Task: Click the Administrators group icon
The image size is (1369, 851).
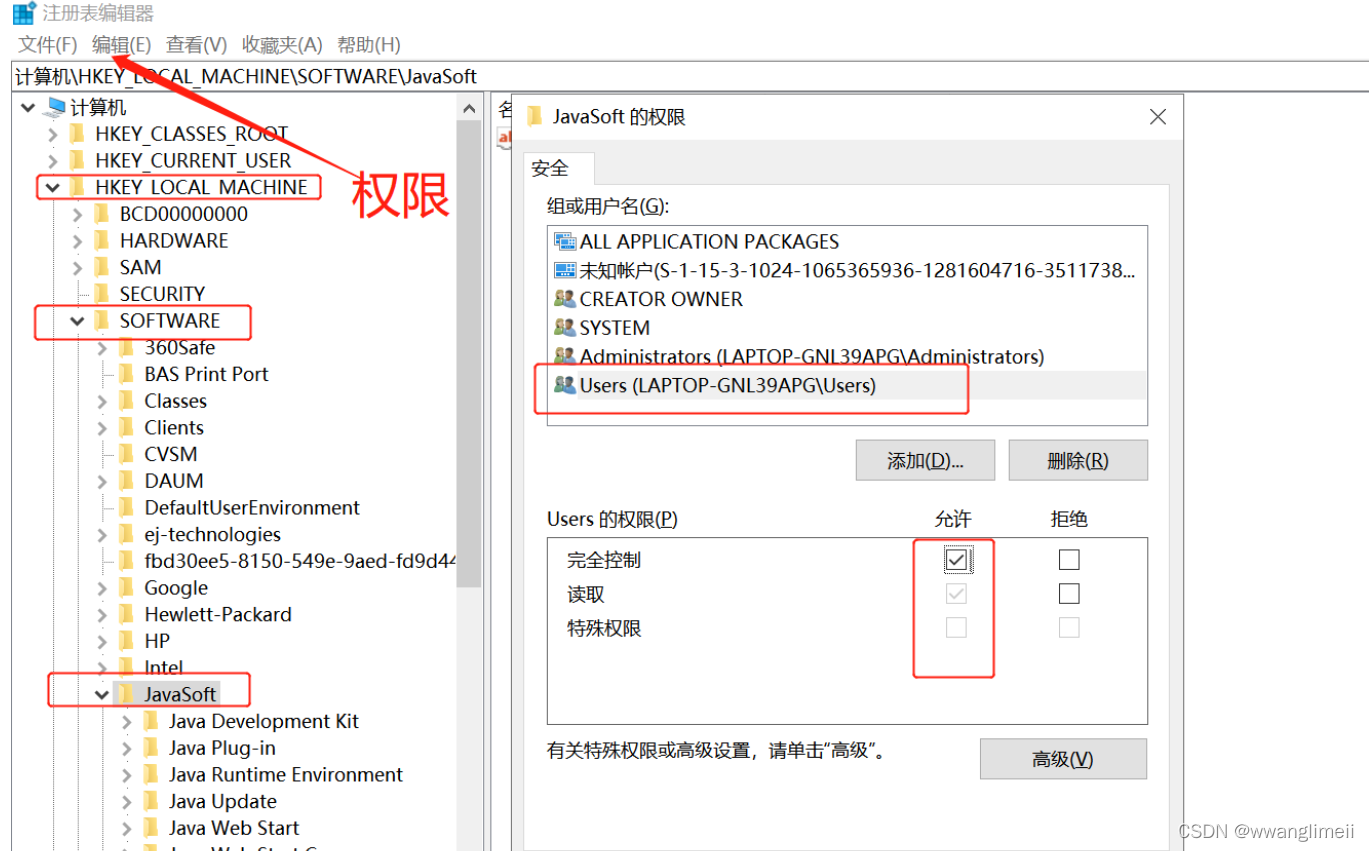Action: point(565,356)
